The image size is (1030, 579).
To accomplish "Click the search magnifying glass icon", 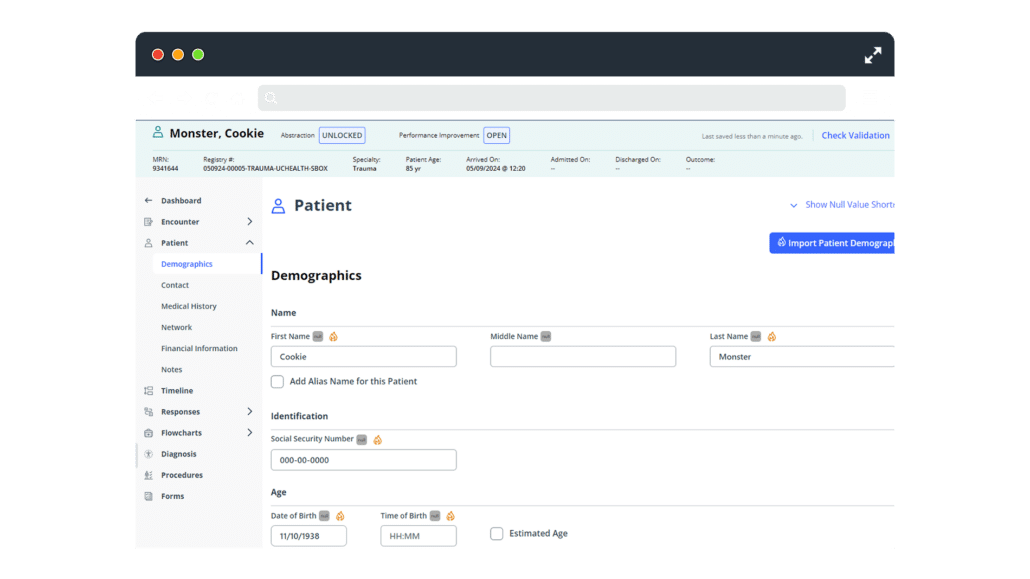I will pos(270,97).
